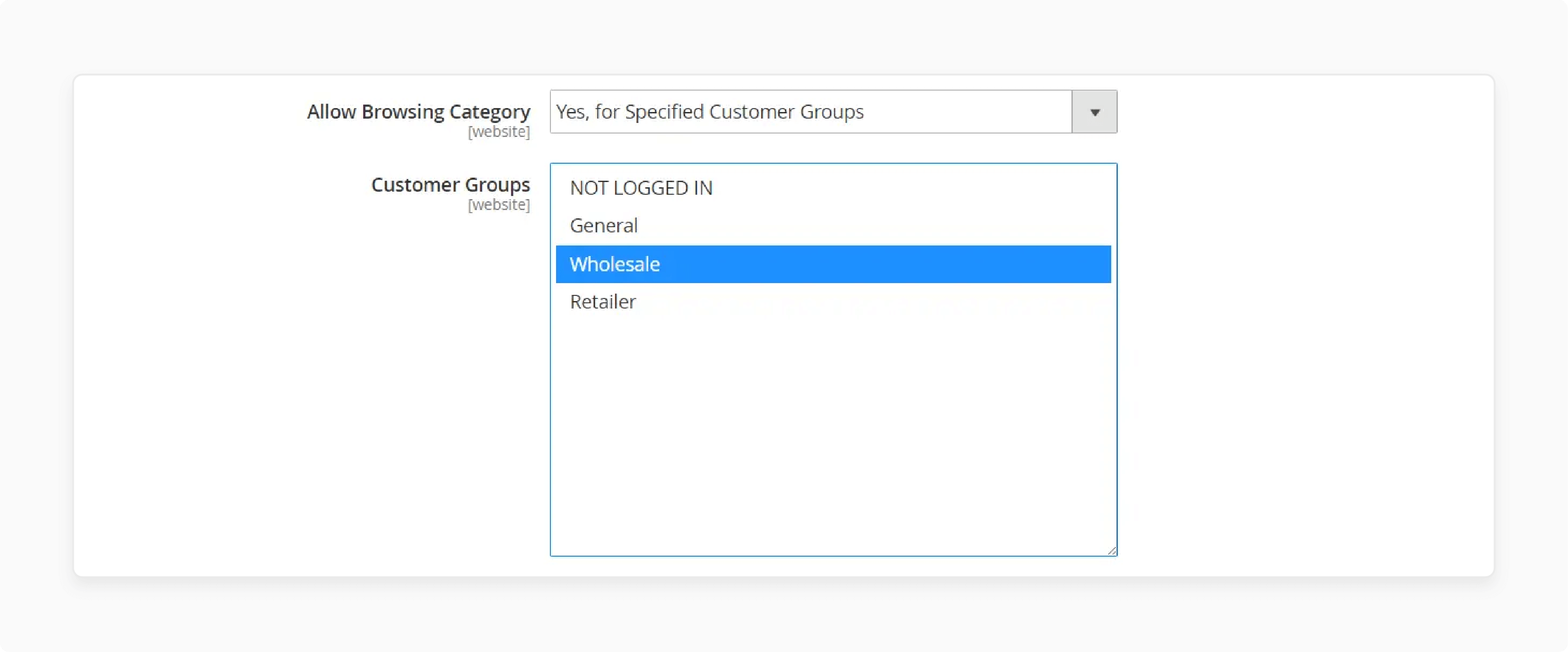This screenshot has height=652, width=1568.
Task: Open the Allow Browsing Category dropdown arrow
Action: click(x=1094, y=112)
